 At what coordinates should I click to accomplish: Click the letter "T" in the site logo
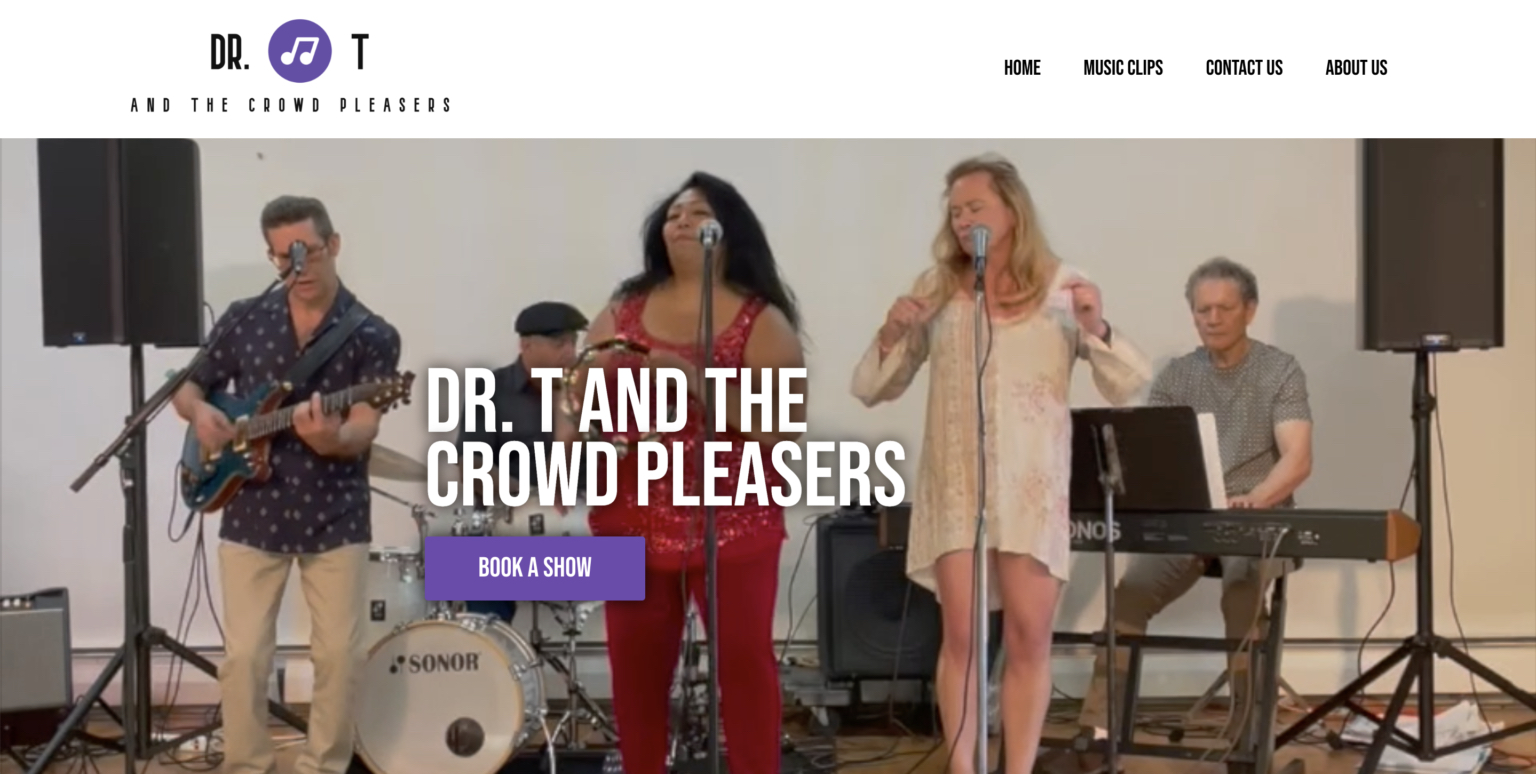360,52
